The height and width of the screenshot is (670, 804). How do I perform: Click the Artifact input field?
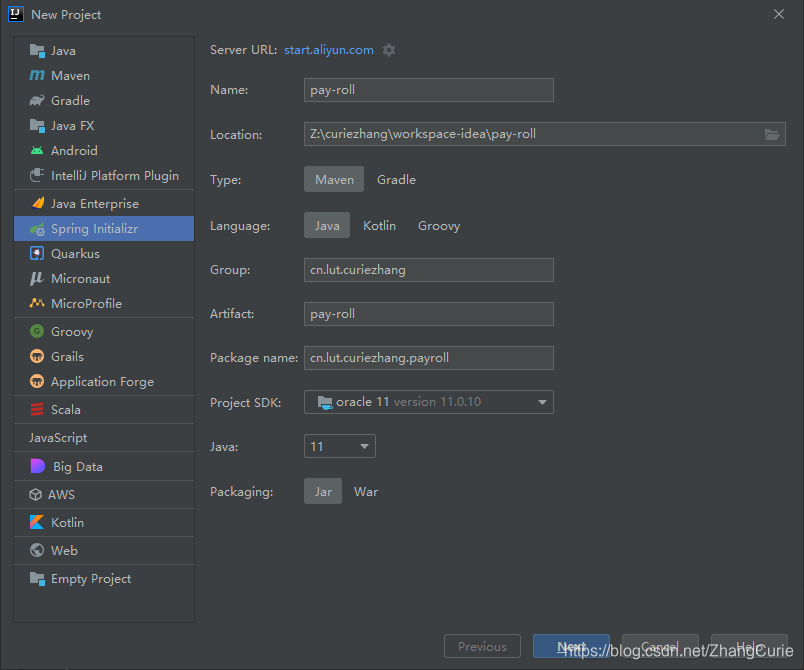click(429, 314)
